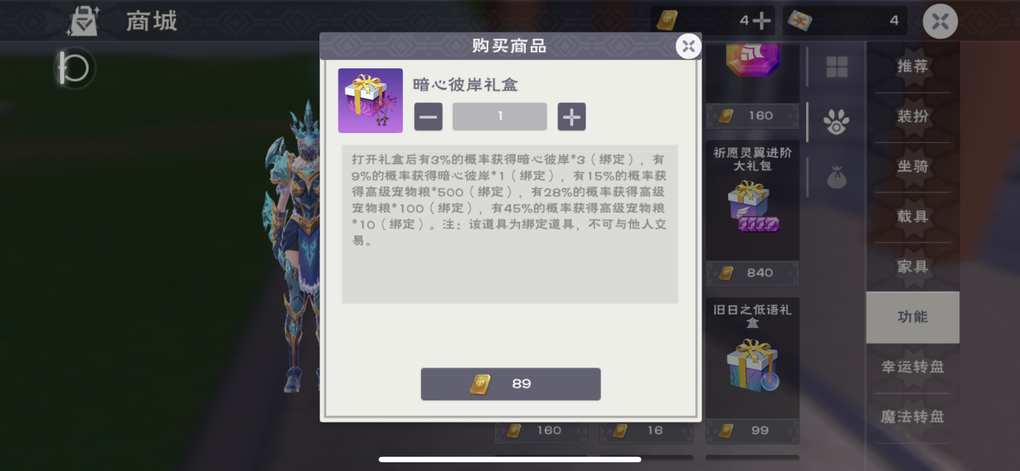Image resolution: width=1020 pixels, height=471 pixels.
Task: Select the 魔法转盘 tab
Action: [x=912, y=417]
